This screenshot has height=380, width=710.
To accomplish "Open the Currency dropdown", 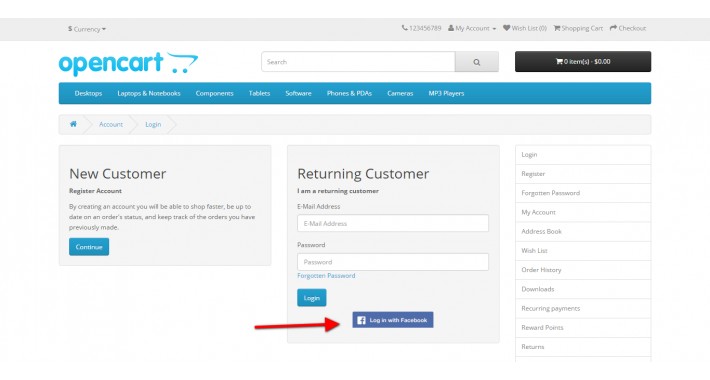I will click(87, 29).
